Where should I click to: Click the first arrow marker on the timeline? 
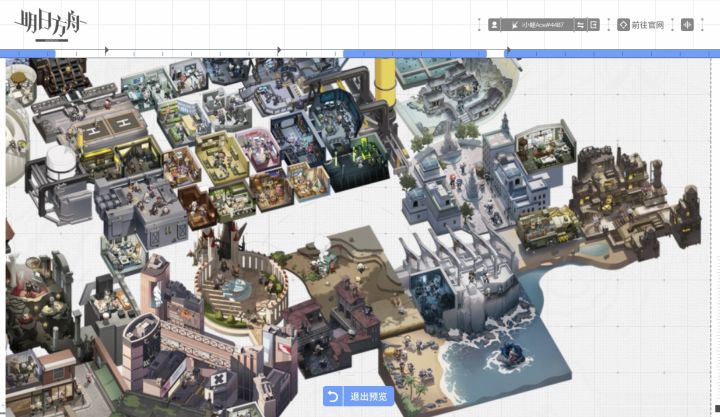tap(107, 50)
